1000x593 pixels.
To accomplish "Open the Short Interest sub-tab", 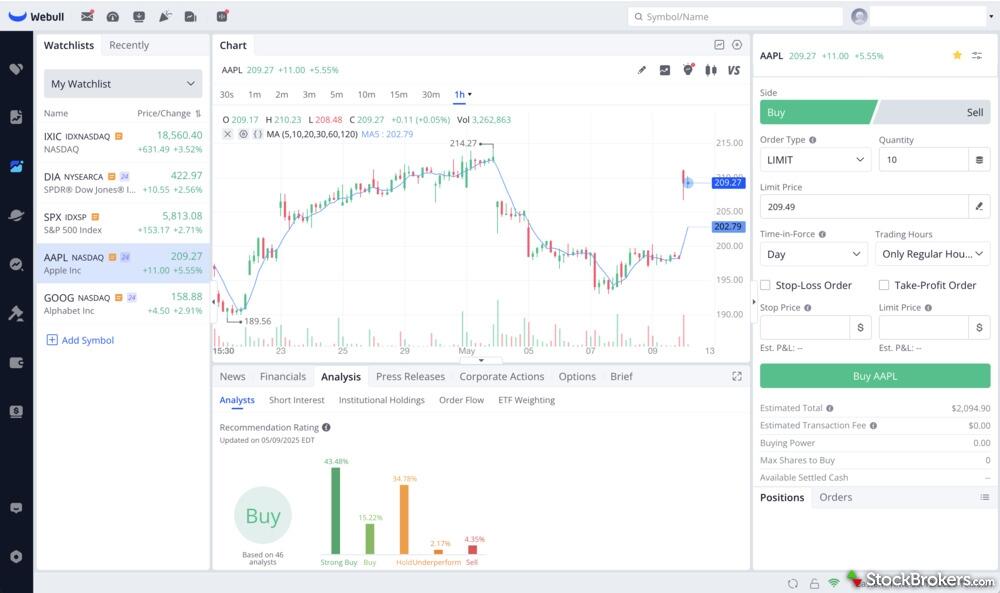I will [297, 400].
